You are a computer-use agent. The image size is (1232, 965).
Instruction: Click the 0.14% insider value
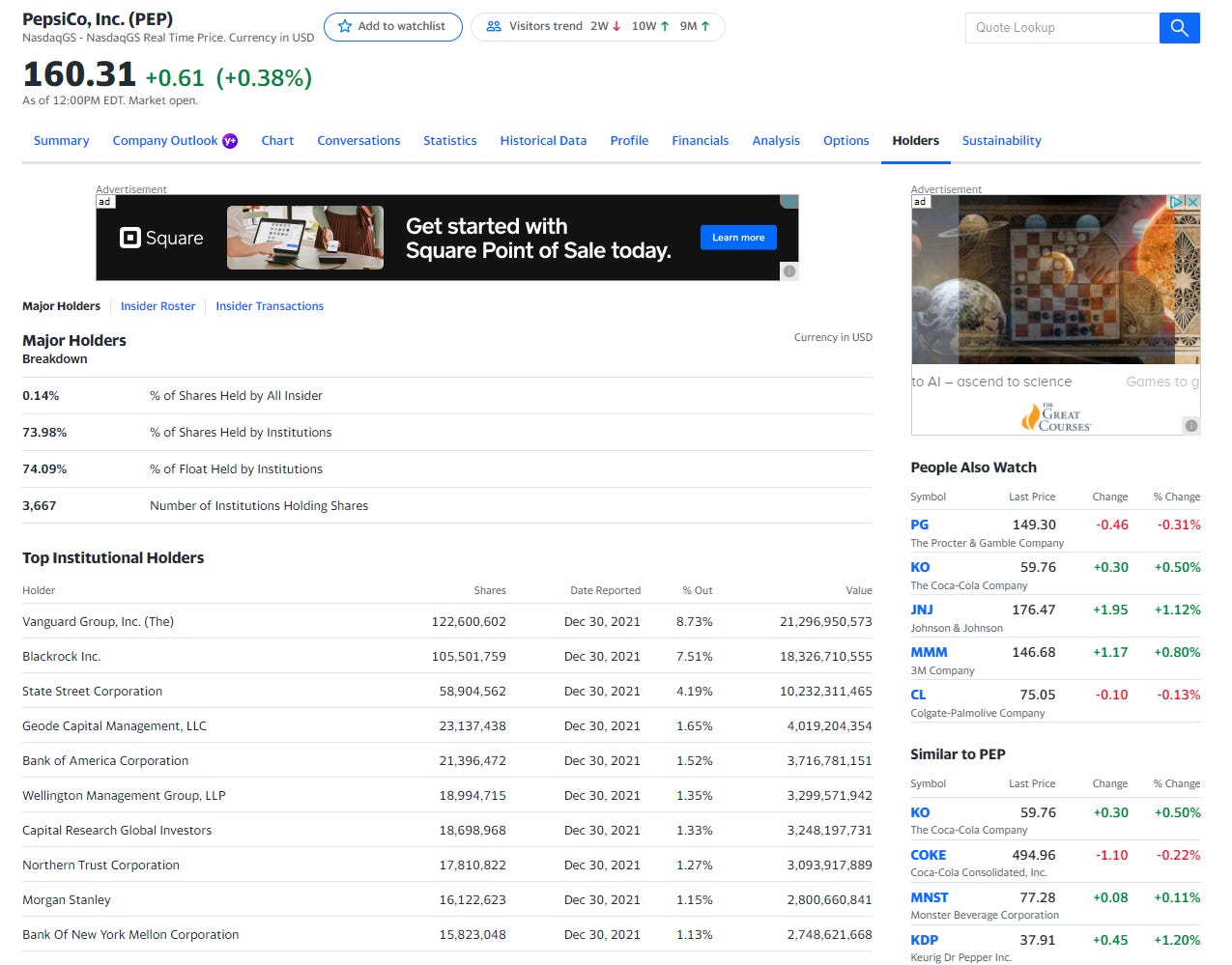pyautogui.click(x=41, y=396)
